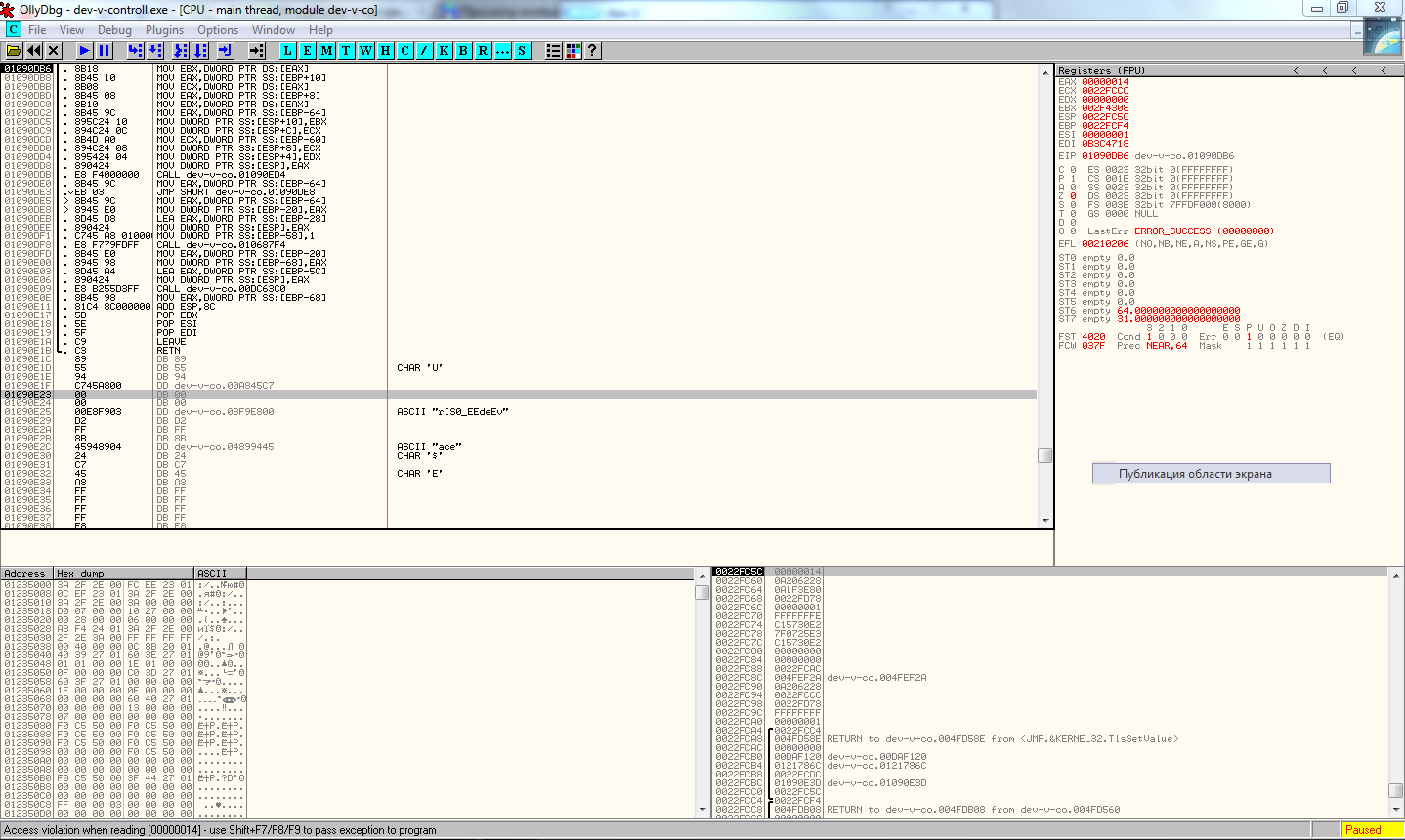Click the Hex dump column header
The image size is (1405, 840).
point(124,573)
